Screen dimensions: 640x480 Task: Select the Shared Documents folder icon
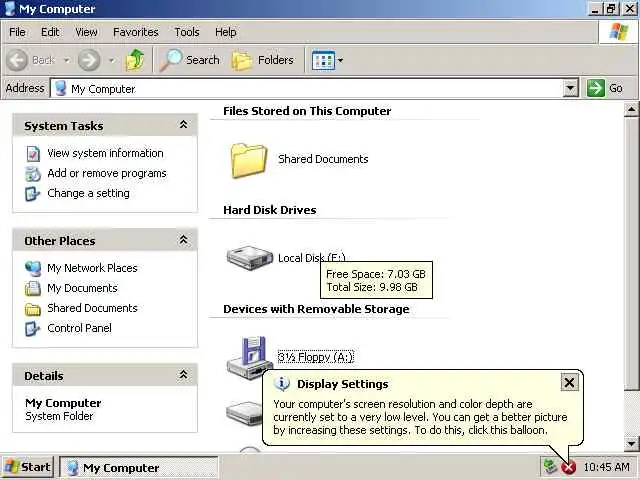[x=249, y=160]
